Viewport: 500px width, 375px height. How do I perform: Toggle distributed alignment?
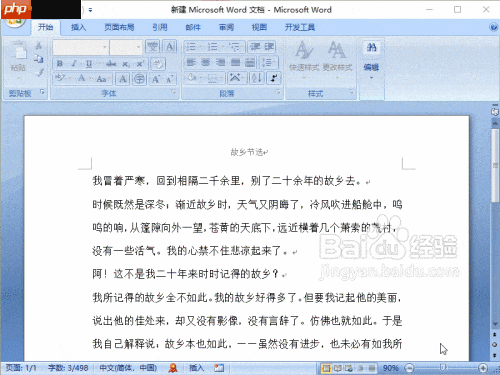(250, 62)
